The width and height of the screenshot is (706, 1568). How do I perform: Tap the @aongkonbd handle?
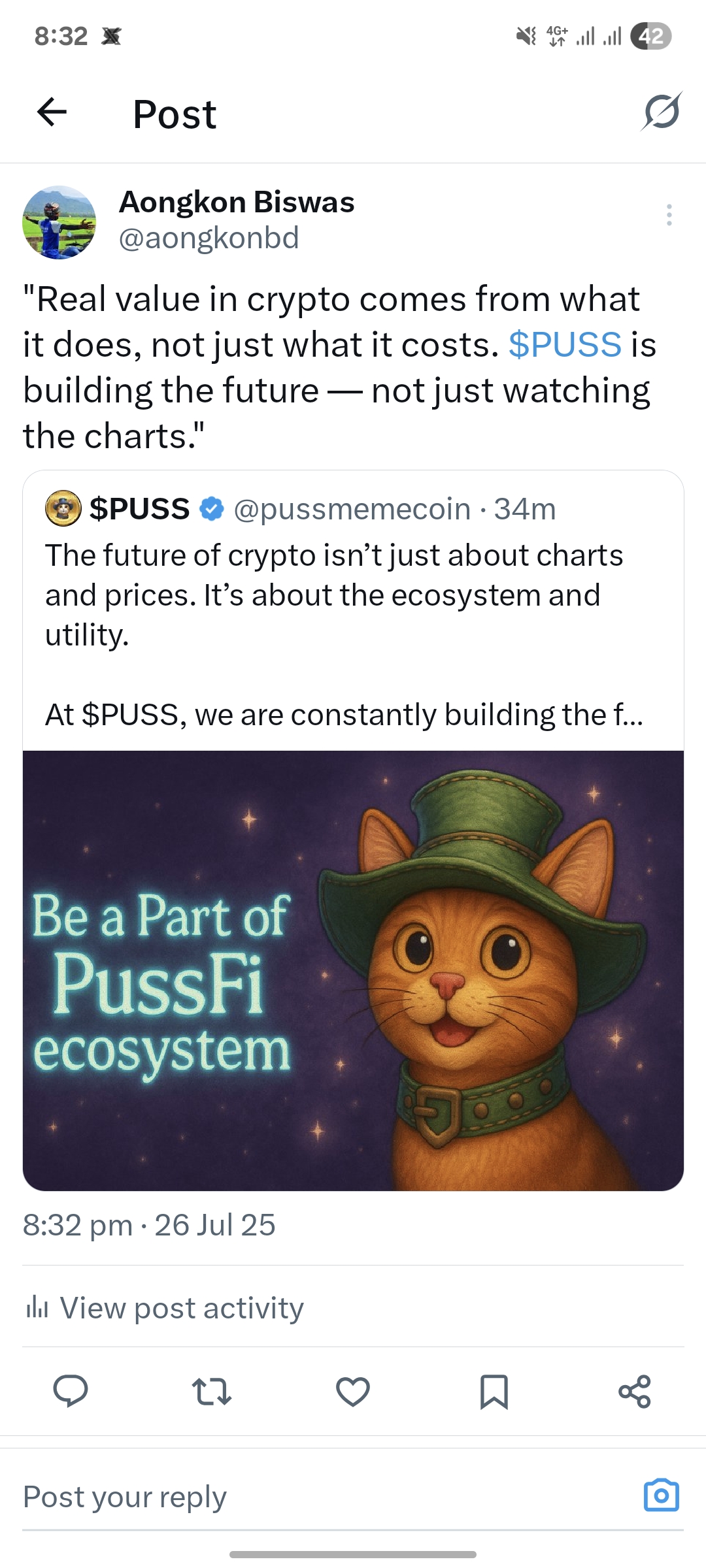209,238
